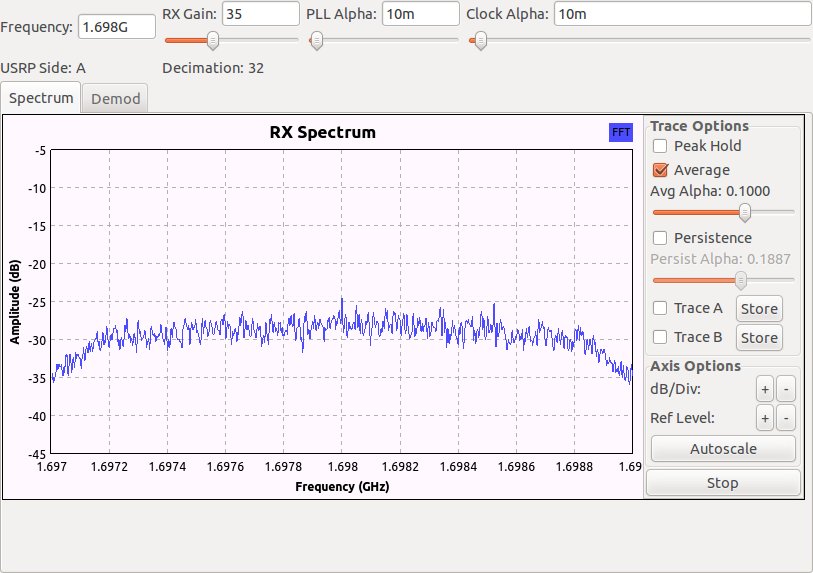Viewport: 813px width, 573px height.
Task: Click the blue FFT legend swatch
Action: pyautogui.click(x=620, y=132)
